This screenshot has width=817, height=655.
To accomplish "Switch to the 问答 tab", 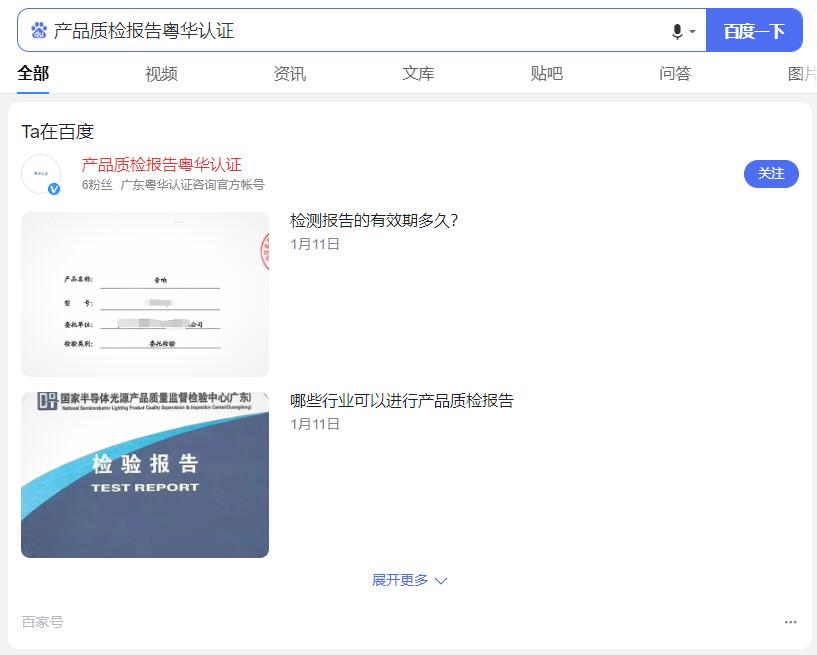I will (x=675, y=73).
